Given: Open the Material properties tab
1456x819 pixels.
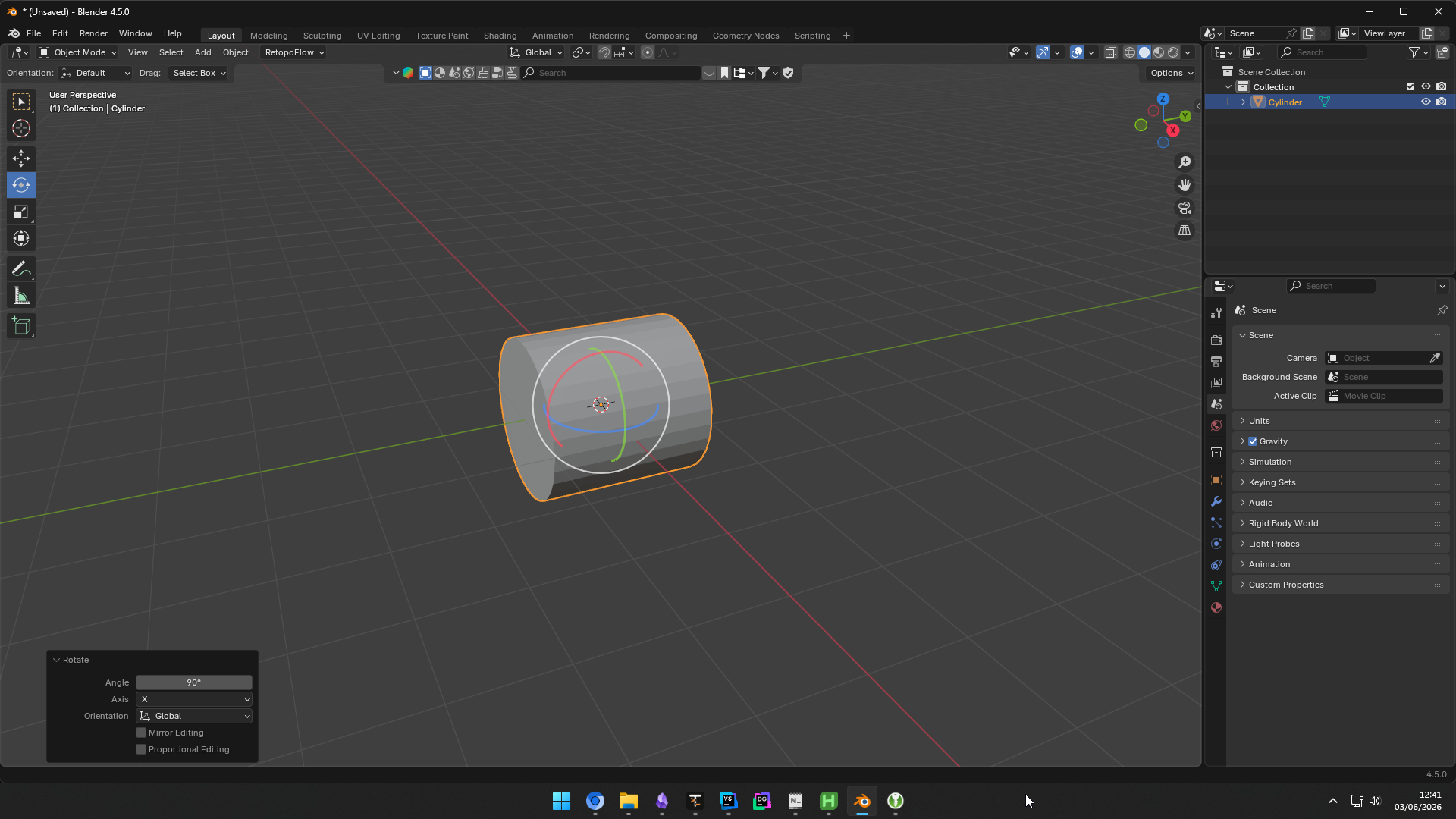Looking at the screenshot, I should [1216, 607].
